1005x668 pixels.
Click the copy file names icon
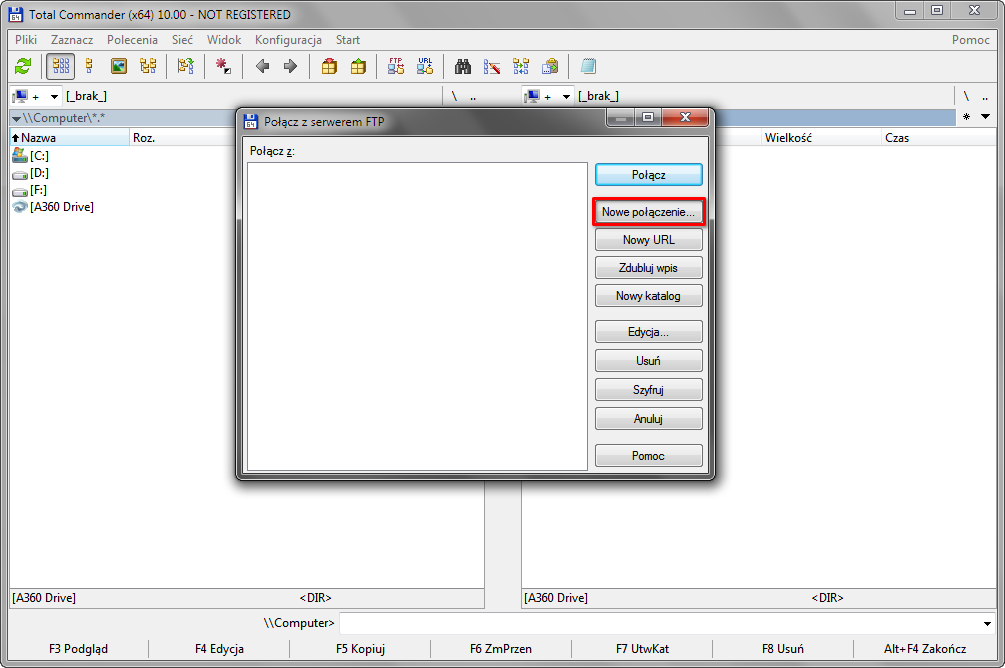[x=550, y=66]
